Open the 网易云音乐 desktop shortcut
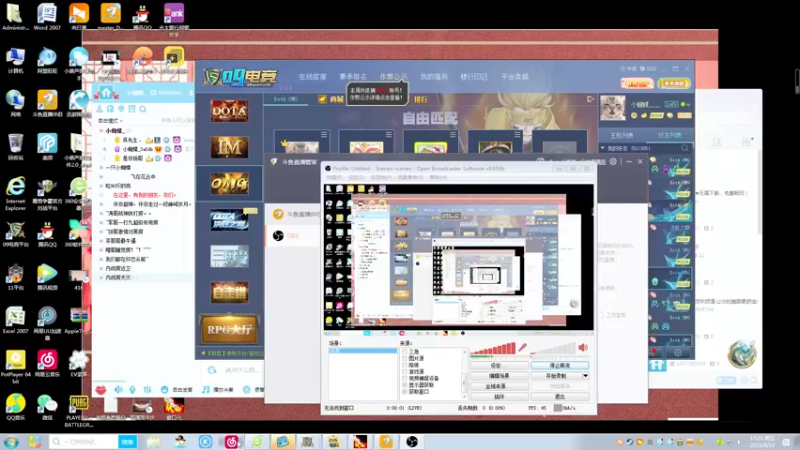Image resolution: width=800 pixels, height=450 pixels. point(47,364)
